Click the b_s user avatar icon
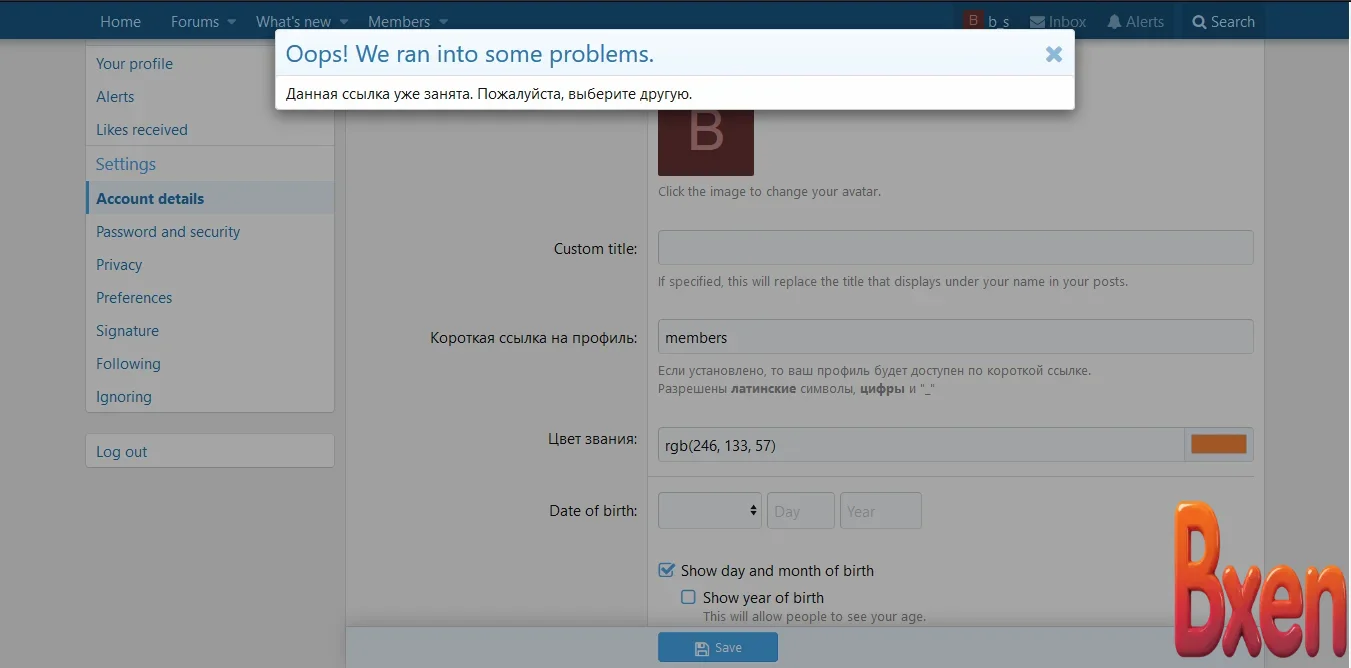The height and width of the screenshot is (668, 1351). coord(973,21)
